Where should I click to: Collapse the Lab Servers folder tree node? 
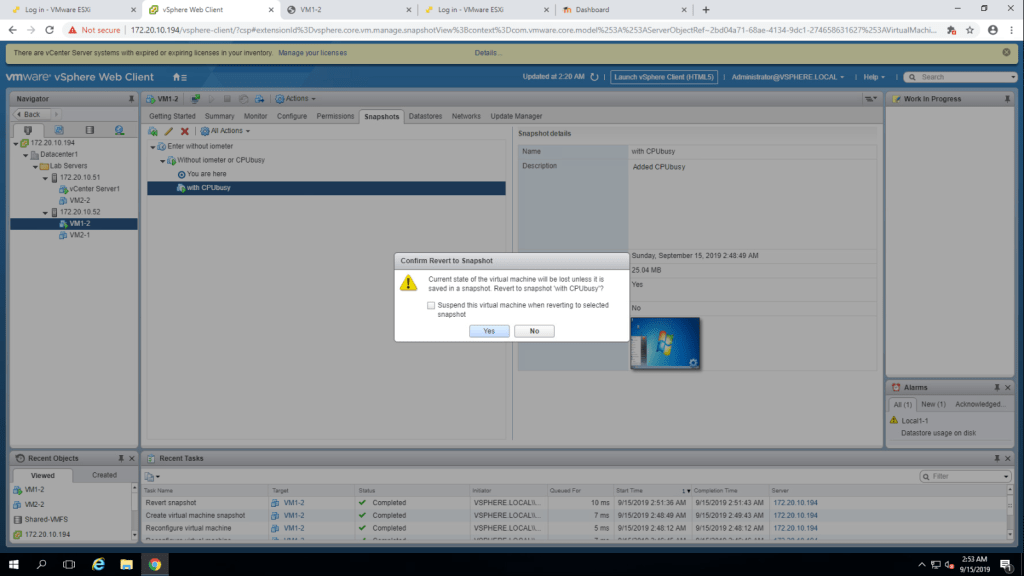(36, 166)
